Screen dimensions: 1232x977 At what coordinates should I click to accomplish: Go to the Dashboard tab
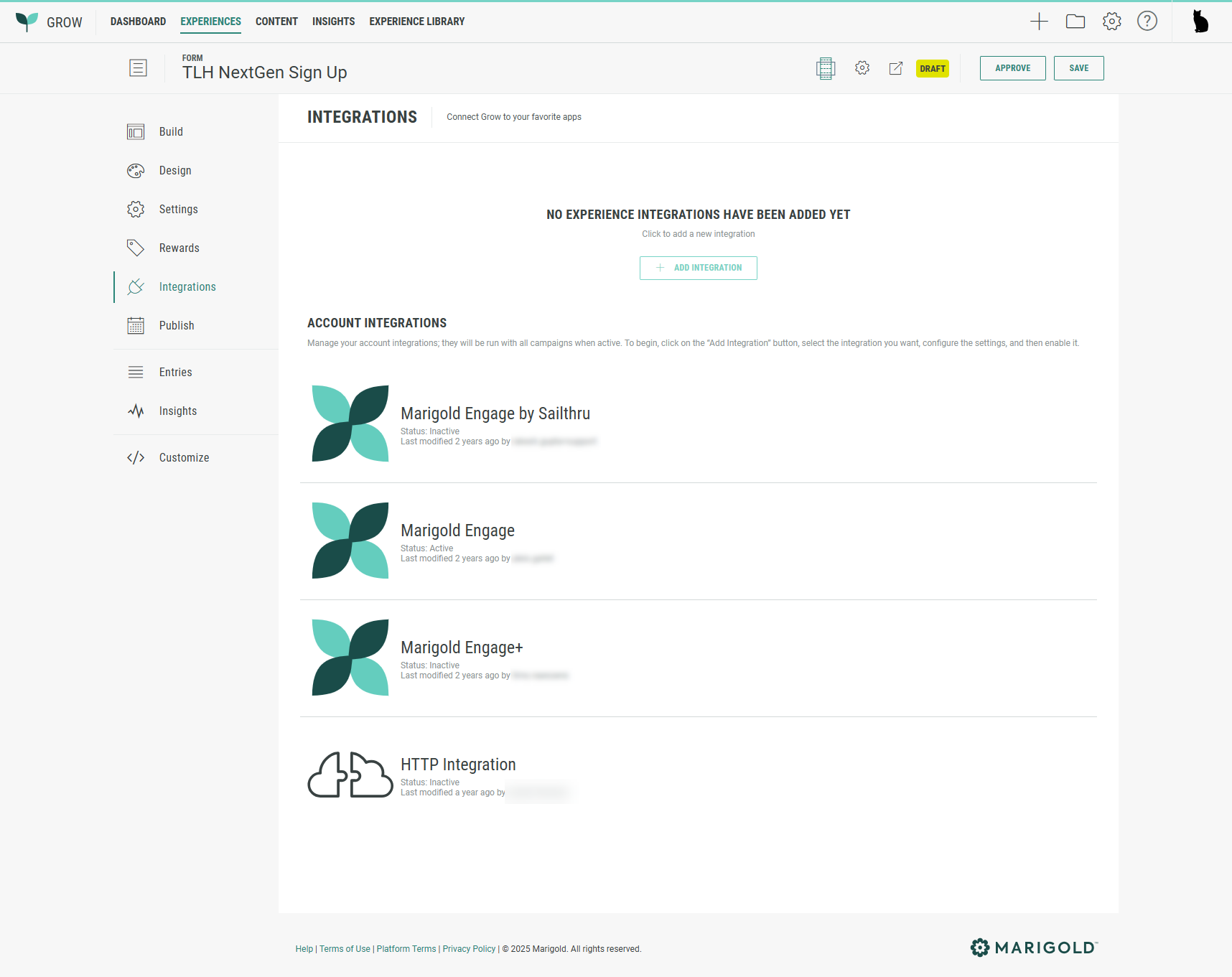point(138,22)
